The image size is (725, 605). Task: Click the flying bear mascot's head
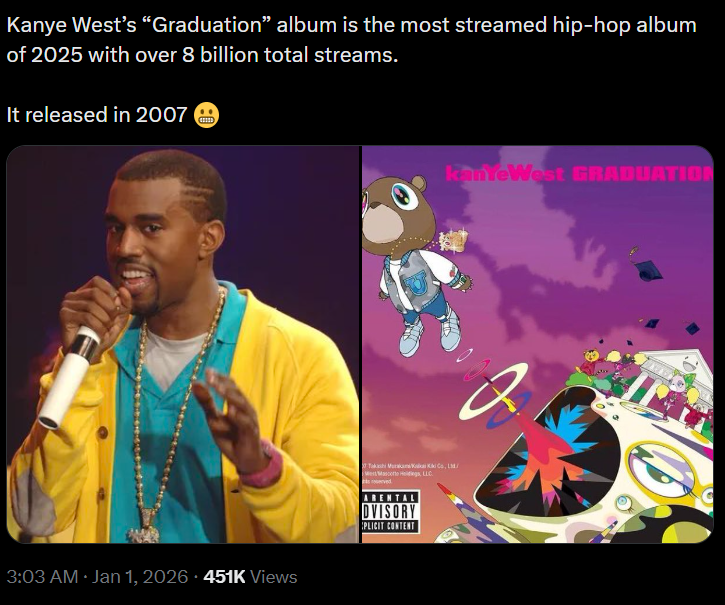coord(394,208)
